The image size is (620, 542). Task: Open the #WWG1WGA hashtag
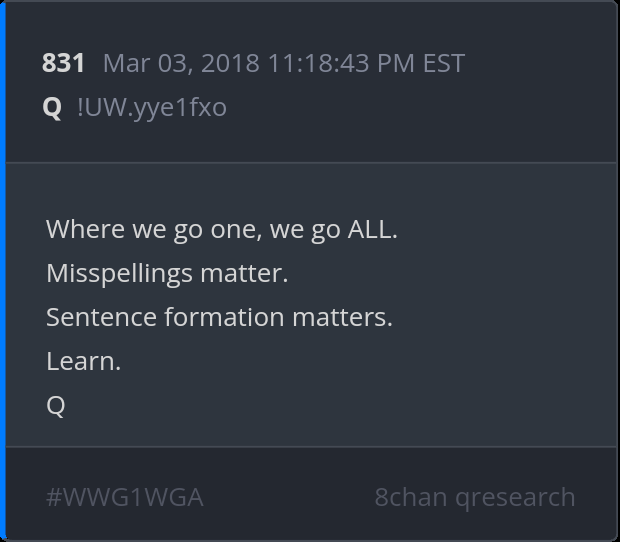125,497
